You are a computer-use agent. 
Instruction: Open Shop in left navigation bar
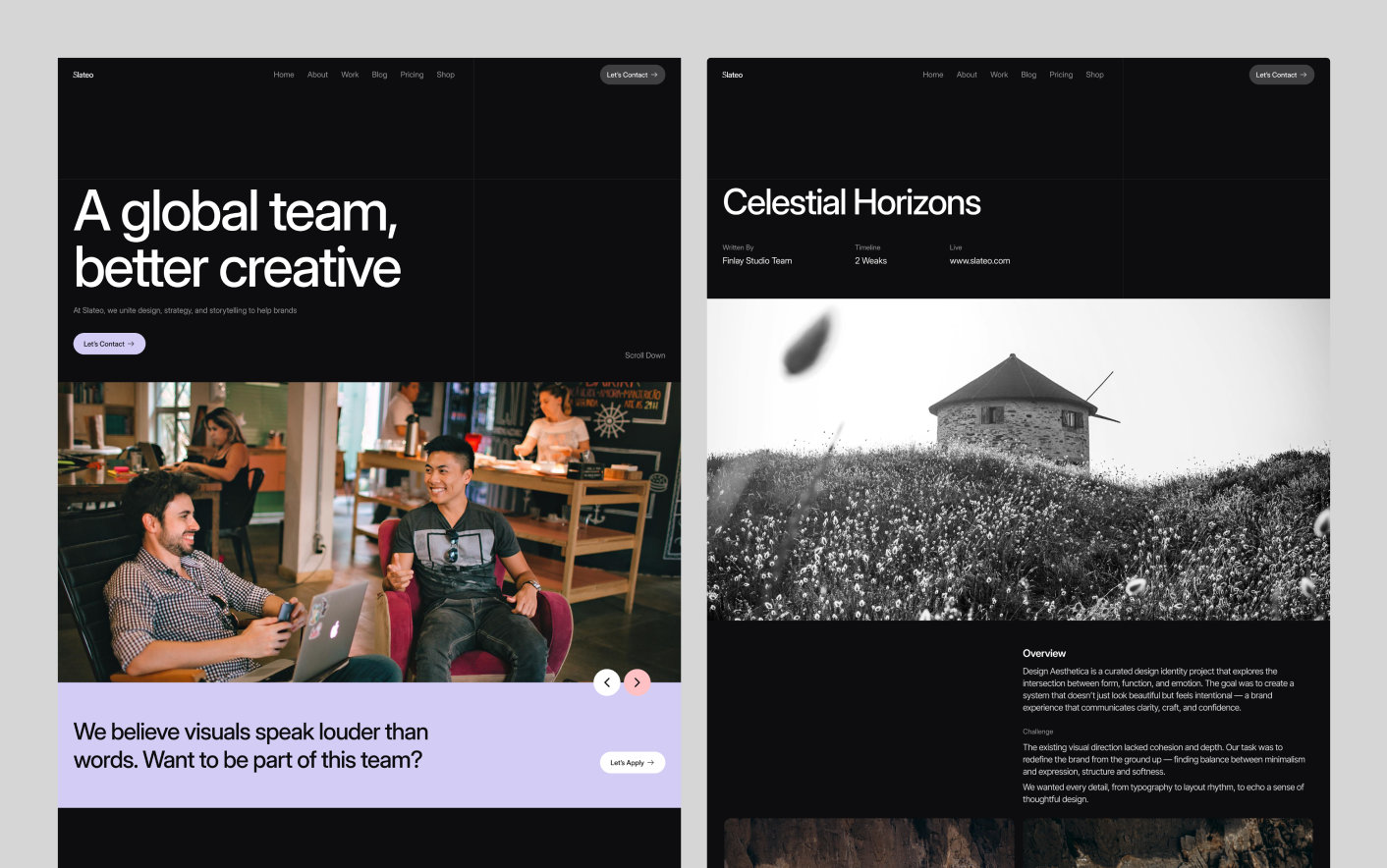coord(446,75)
